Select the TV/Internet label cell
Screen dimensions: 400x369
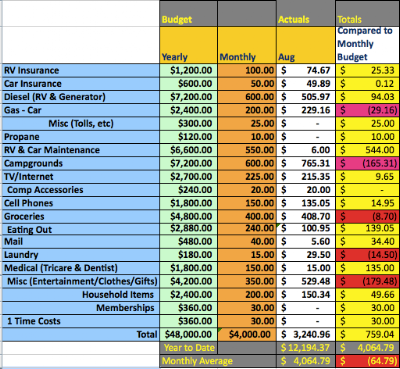click(81, 177)
